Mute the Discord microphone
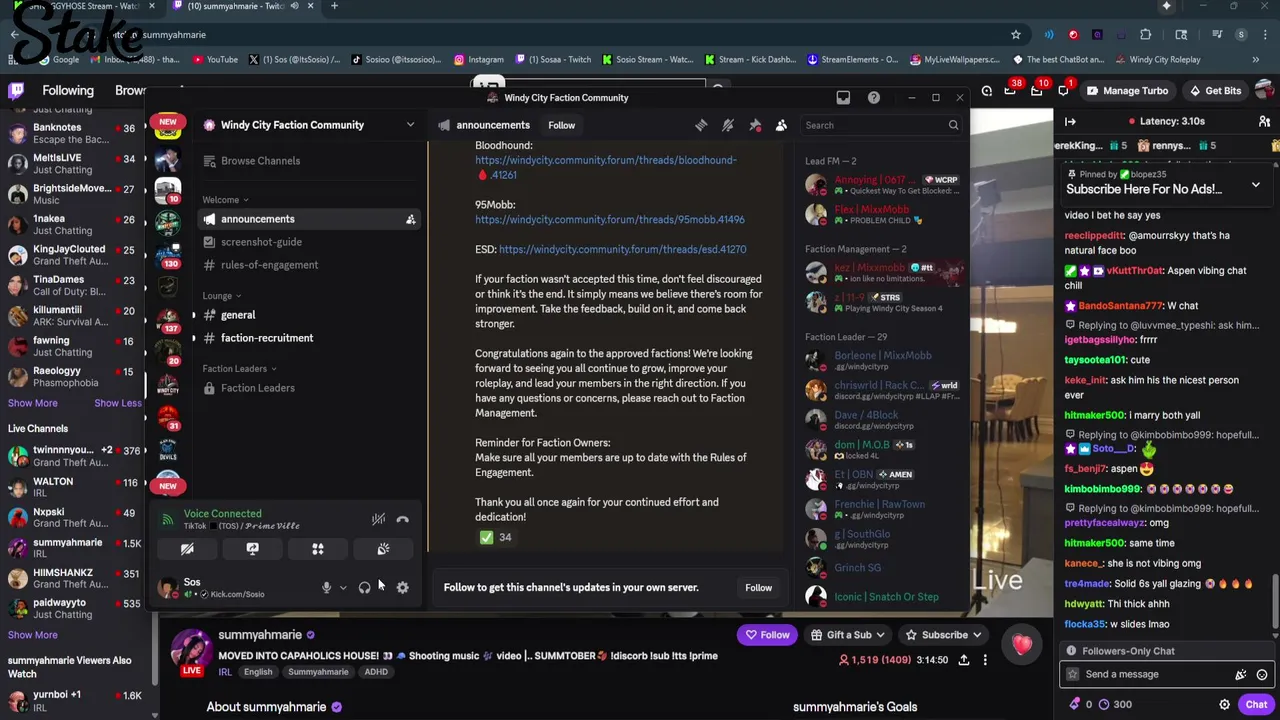 click(326, 588)
